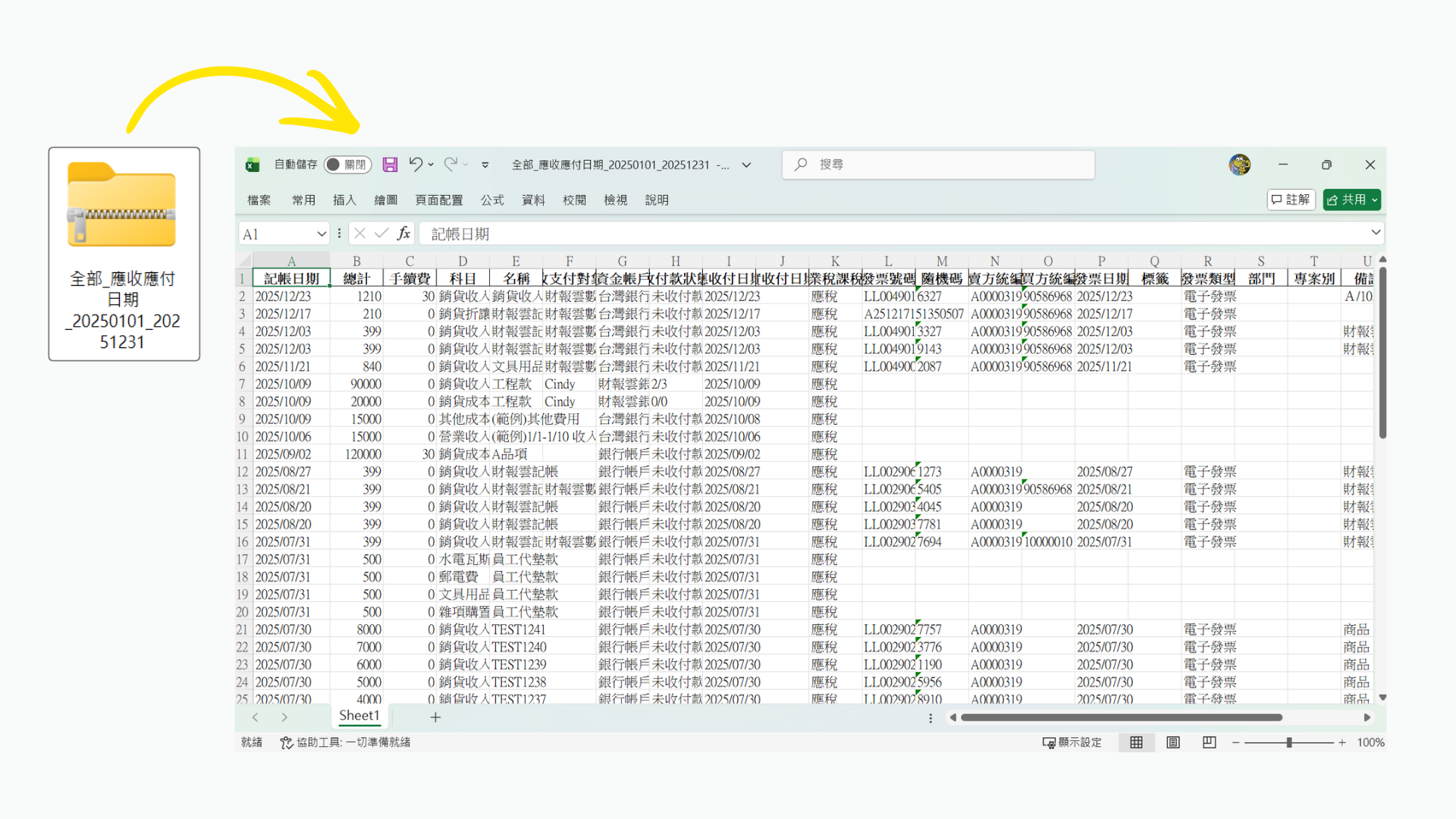Switch to Page Layout view icon

(x=1173, y=742)
